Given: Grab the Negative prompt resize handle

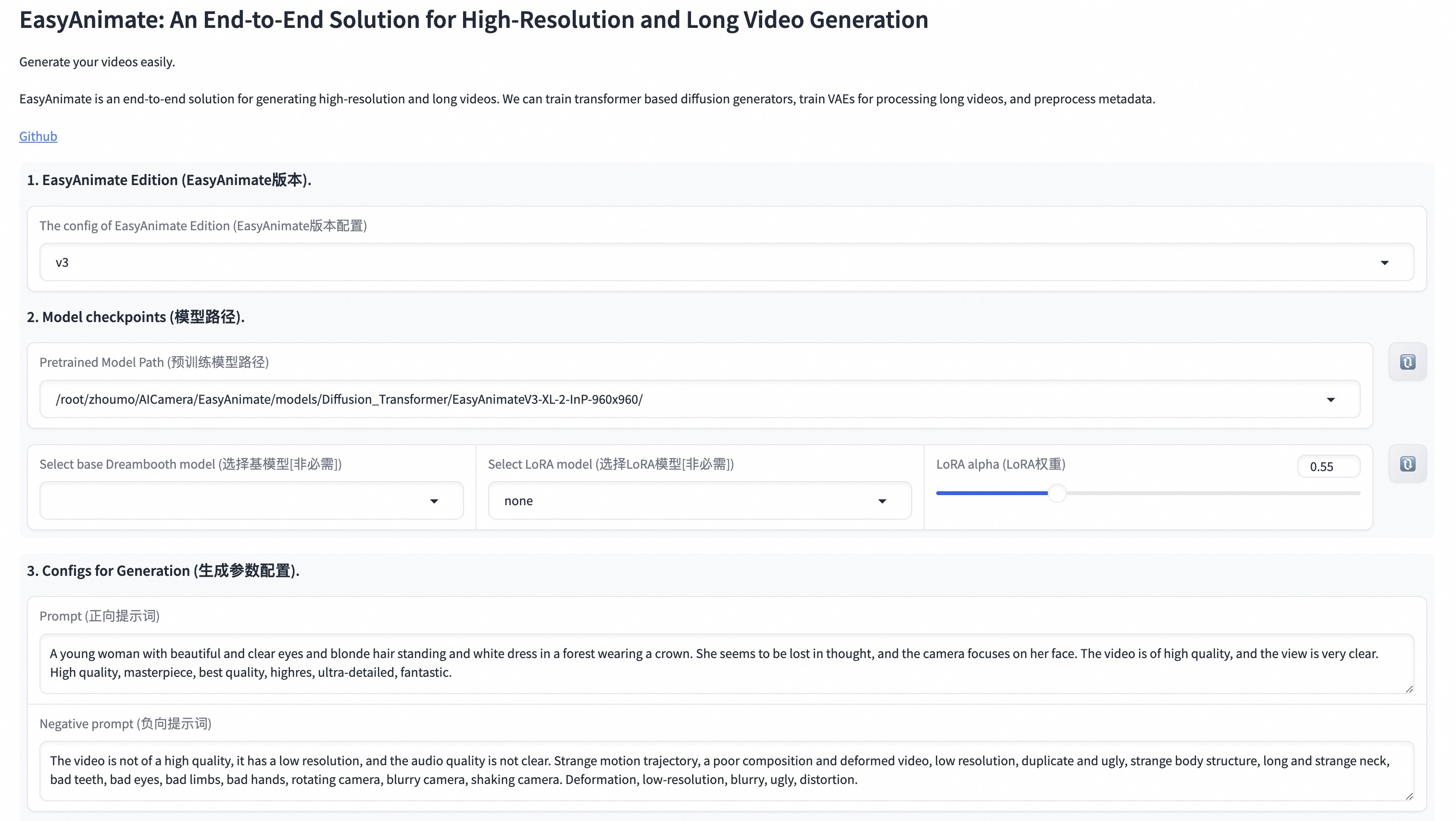Looking at the screenshot, I should tap(1409, 796).
